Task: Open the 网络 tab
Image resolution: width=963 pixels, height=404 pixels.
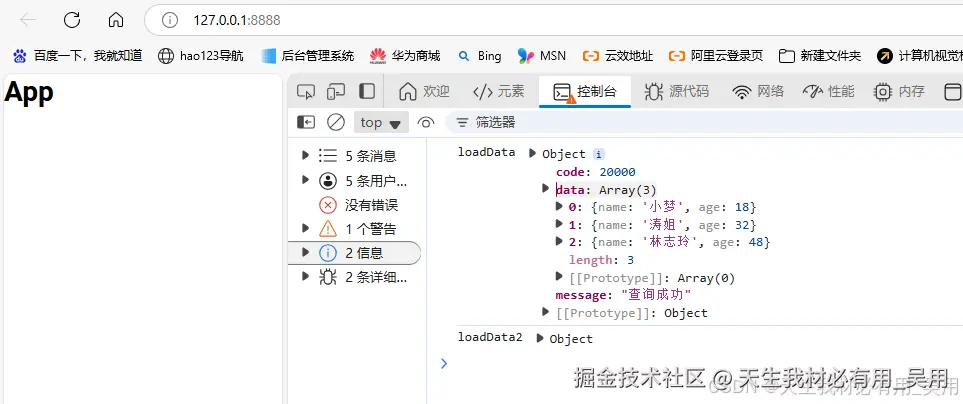Action: [758, 91]
